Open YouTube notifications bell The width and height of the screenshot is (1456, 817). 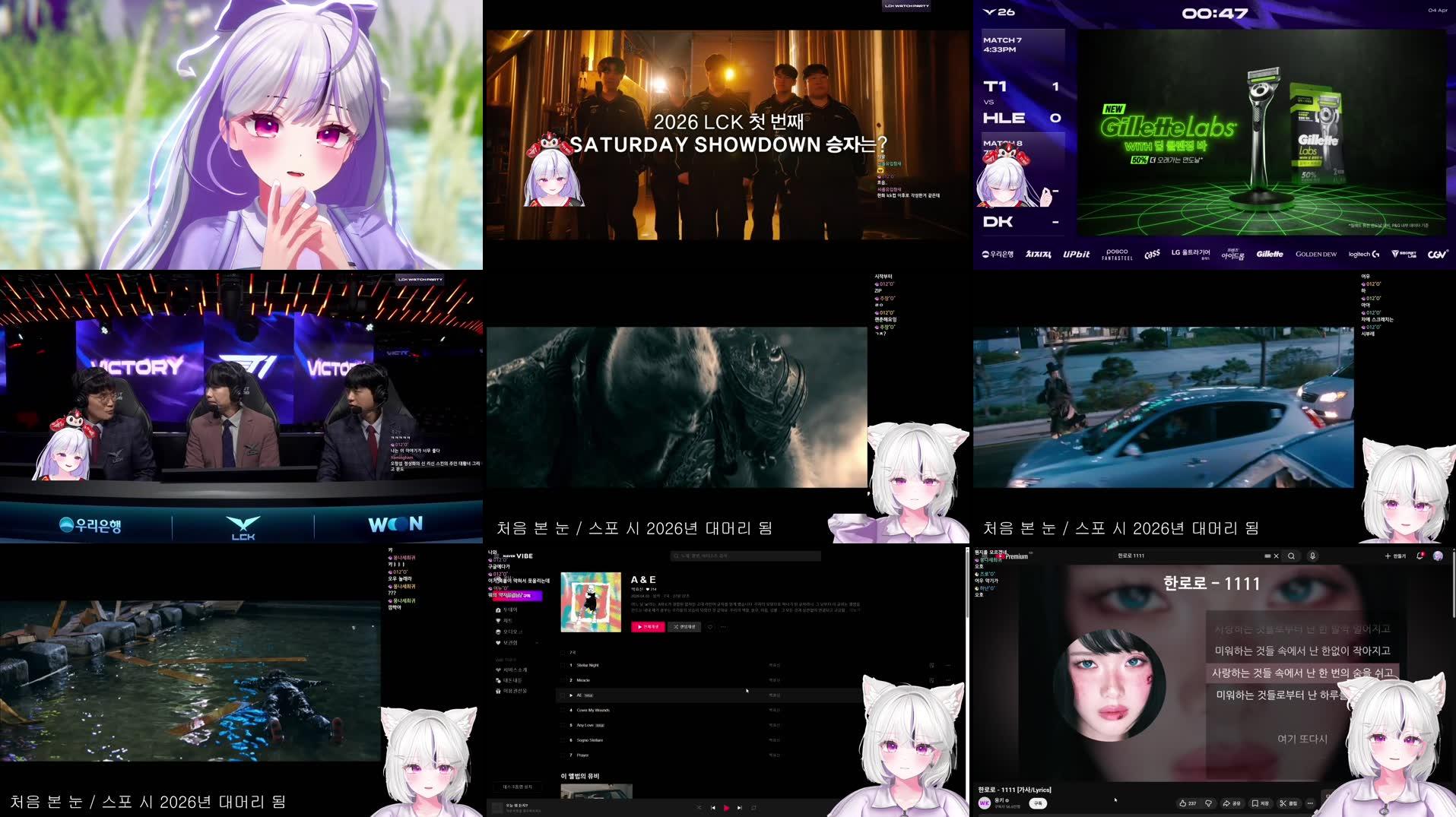tap(1419, 556)
